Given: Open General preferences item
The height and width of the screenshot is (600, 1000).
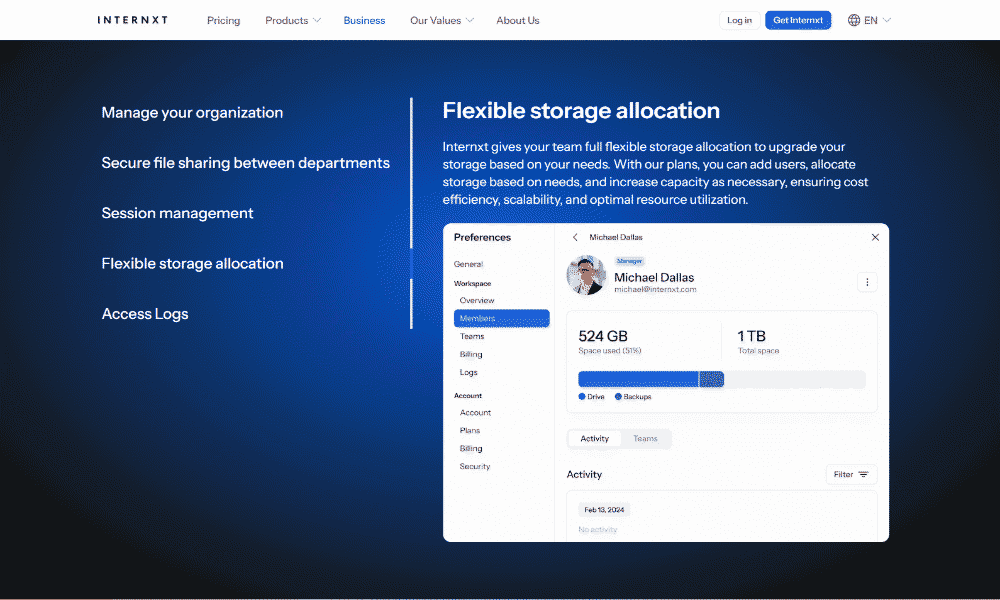Looking at the screenshot, I should pyautogui.click(x=468, y=264).
